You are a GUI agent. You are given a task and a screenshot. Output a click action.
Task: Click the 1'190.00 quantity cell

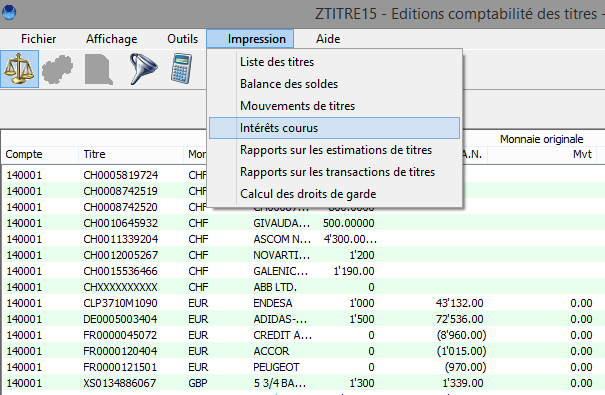[x=353, y=271]
